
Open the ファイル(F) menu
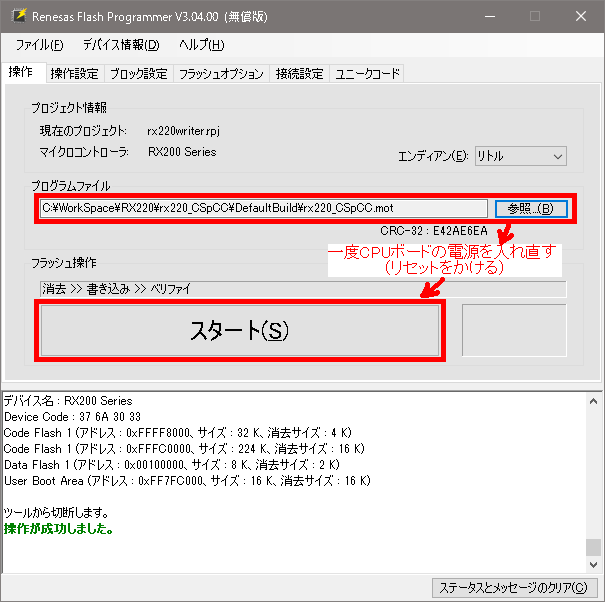[x=39, y=45]
